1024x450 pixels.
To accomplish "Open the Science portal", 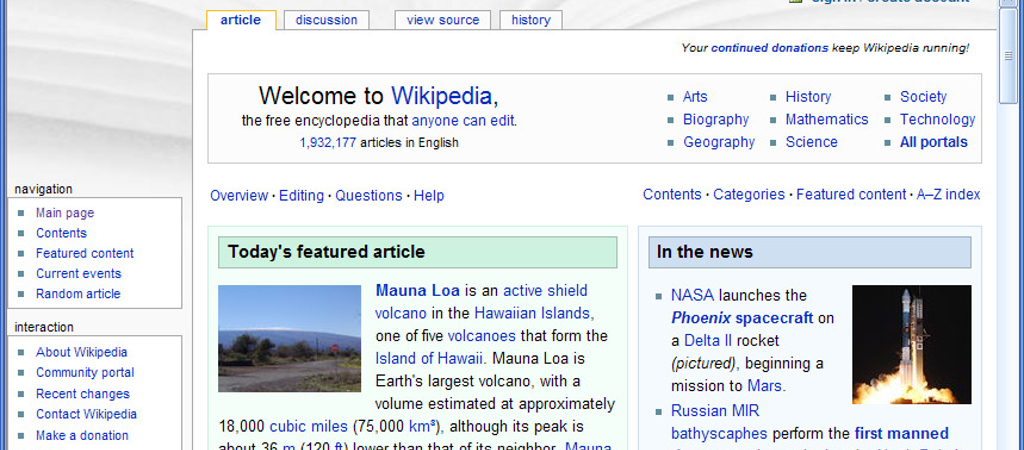I will coord(811,142).
